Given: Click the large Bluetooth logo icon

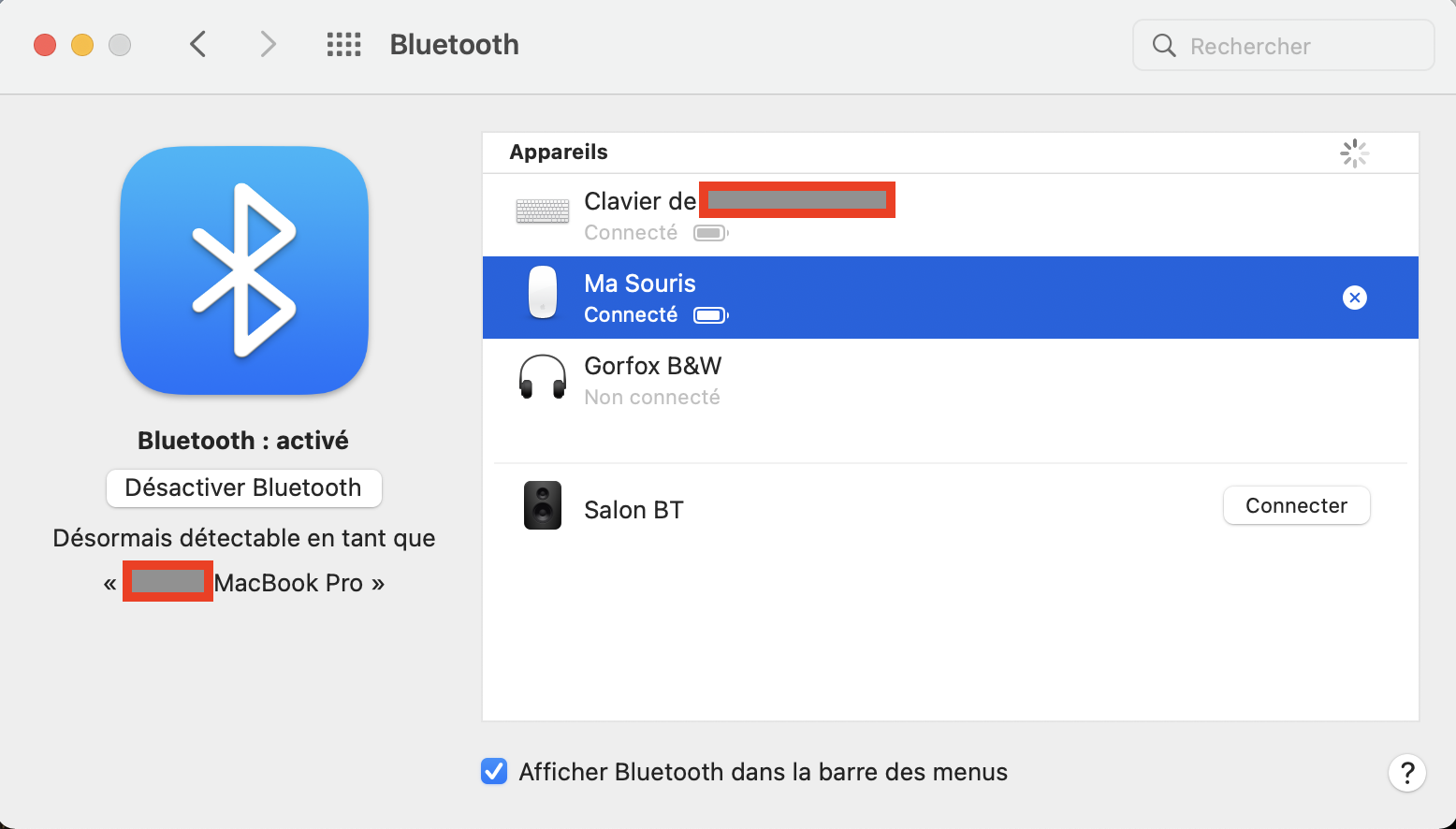Looking at the screenshot, I should [244, 270].
